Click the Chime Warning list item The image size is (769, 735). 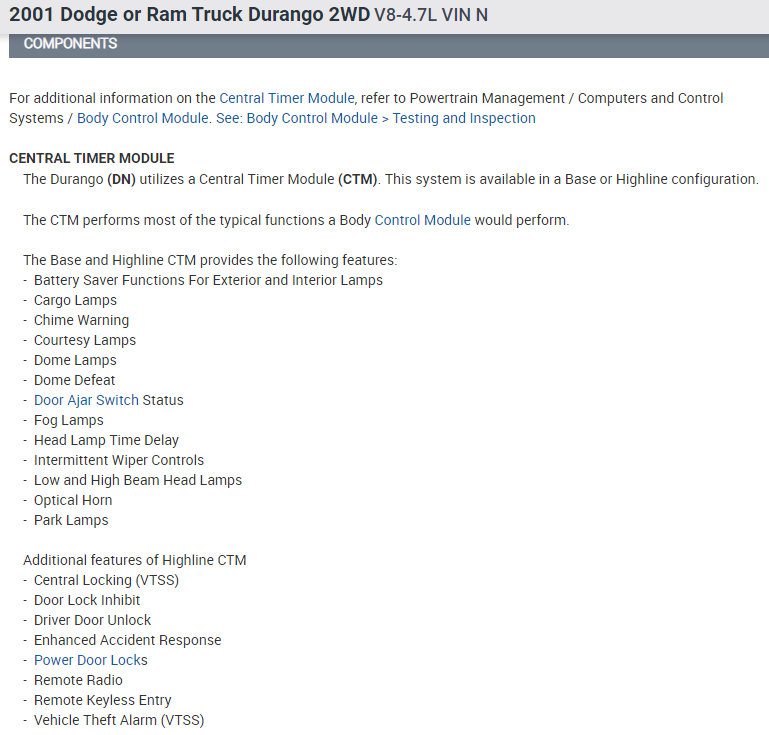coord(81,320)
